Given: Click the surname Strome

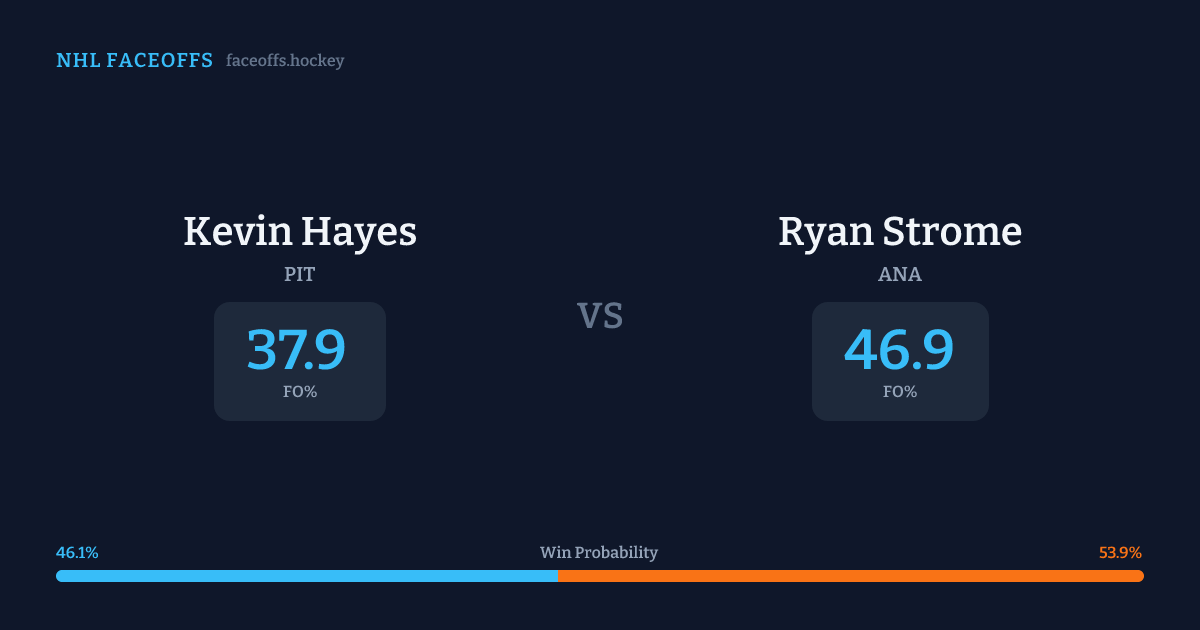Looking at the screenshot, I should (953, 232).
